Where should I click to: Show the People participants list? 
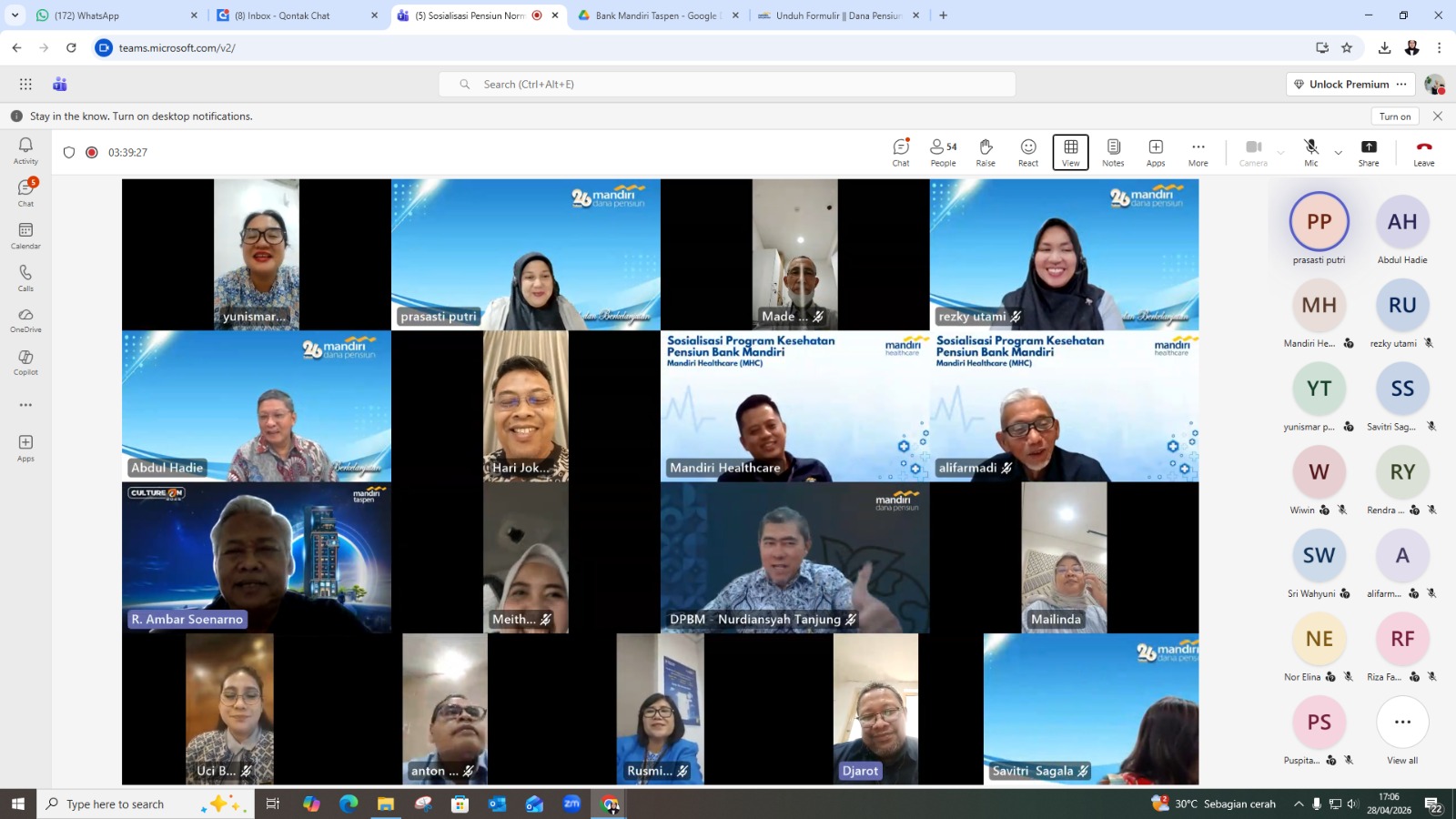pyautogui.click(x=943, y=152)
